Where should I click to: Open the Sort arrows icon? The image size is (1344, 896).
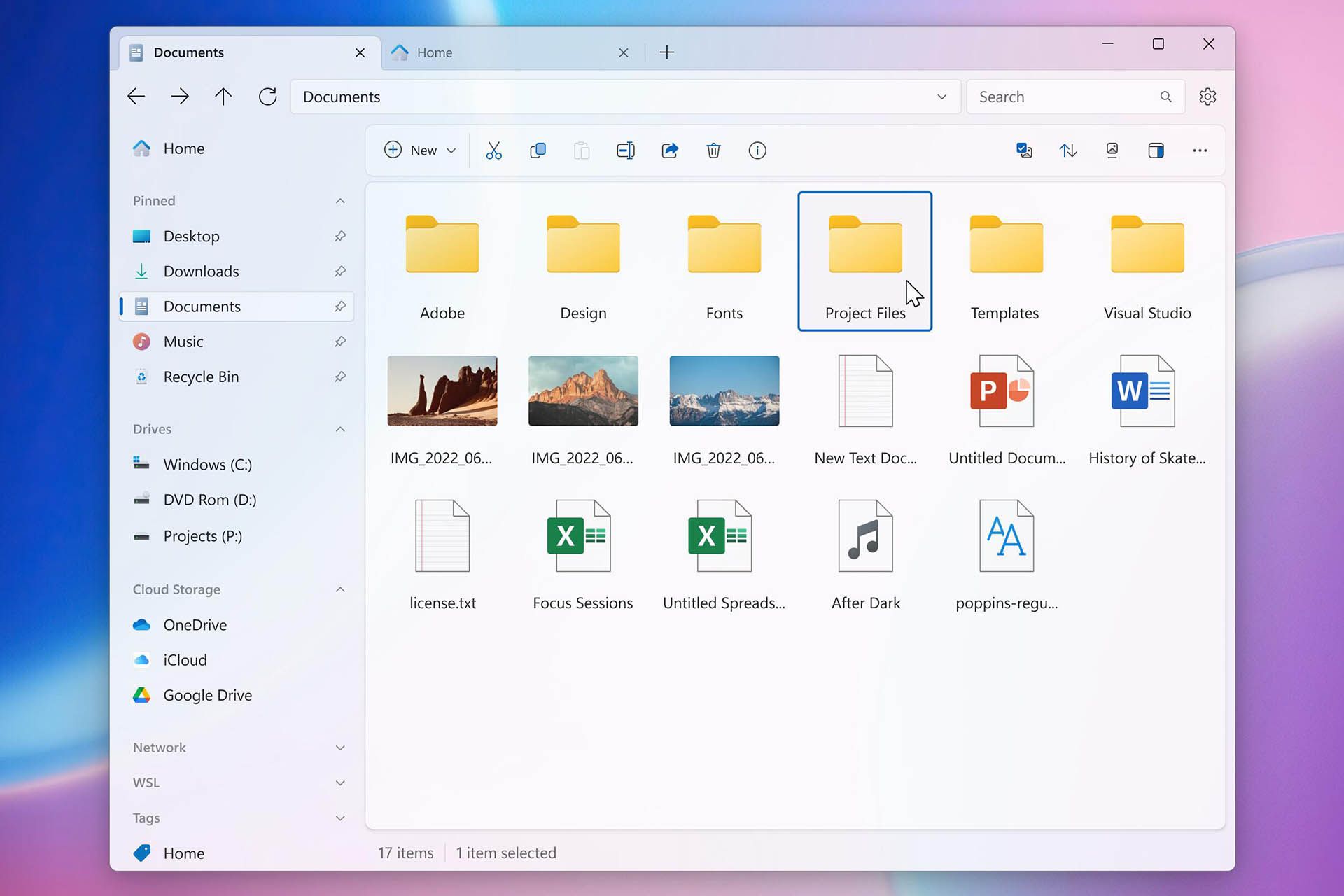point(1068,150)
